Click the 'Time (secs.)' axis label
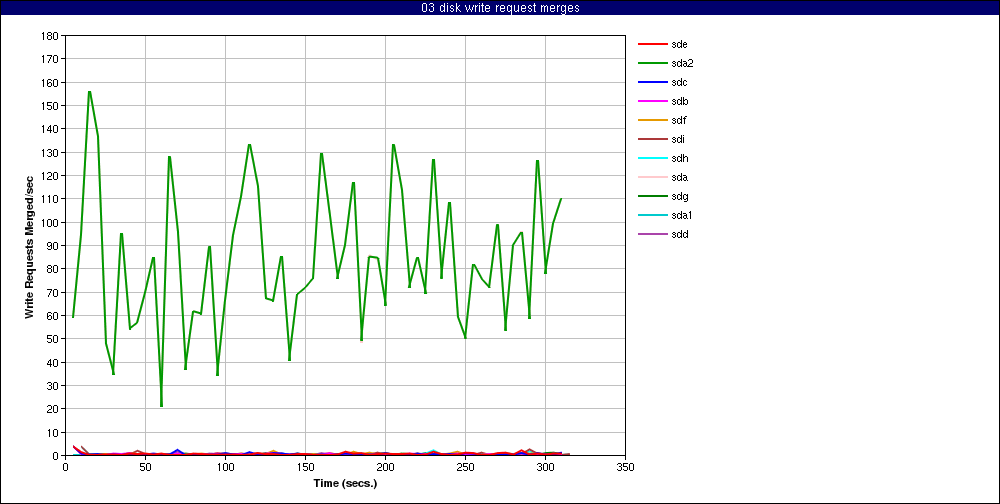The width and height of the screenshot is (1000, 504). point(345,483)
